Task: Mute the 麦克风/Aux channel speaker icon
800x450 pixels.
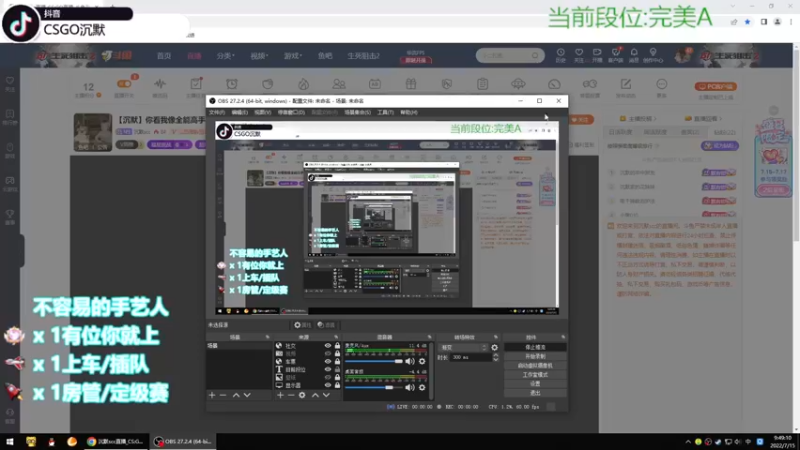Action: [410, 361]
